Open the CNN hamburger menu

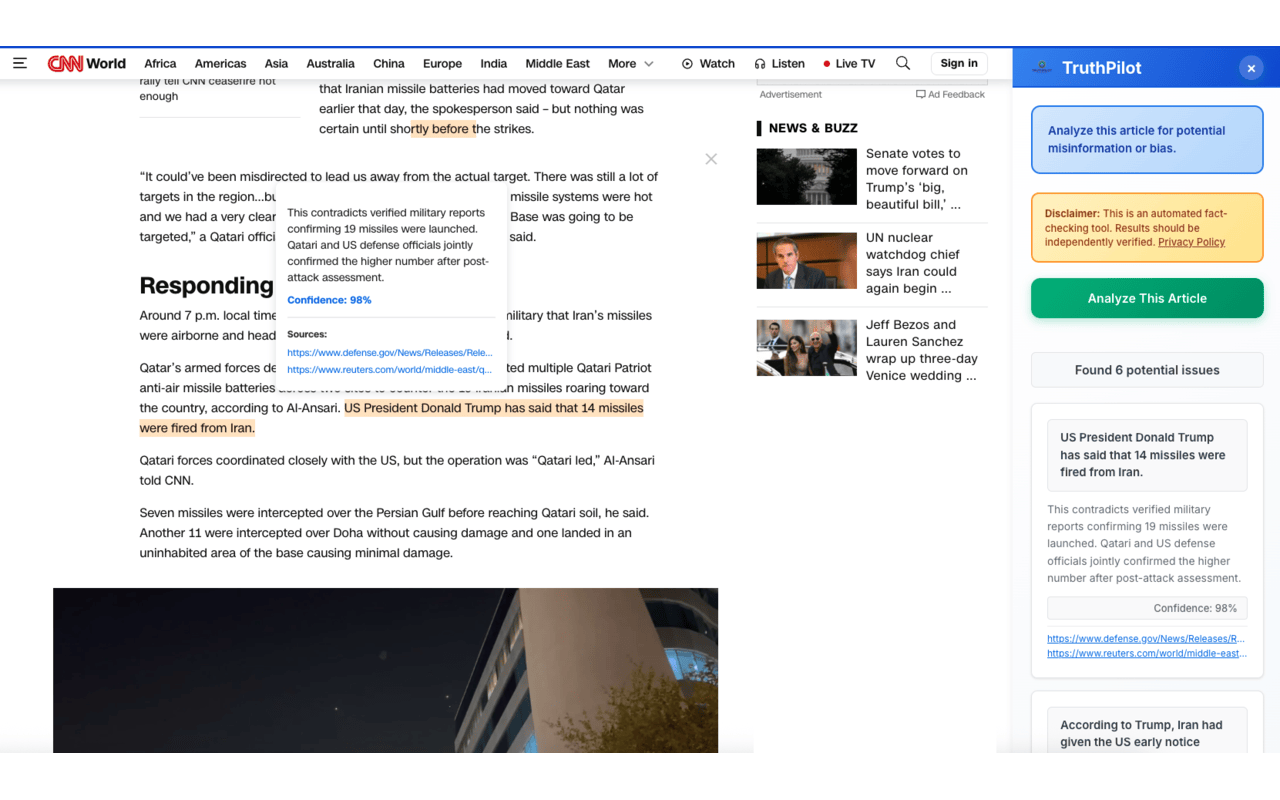[20, 63]
